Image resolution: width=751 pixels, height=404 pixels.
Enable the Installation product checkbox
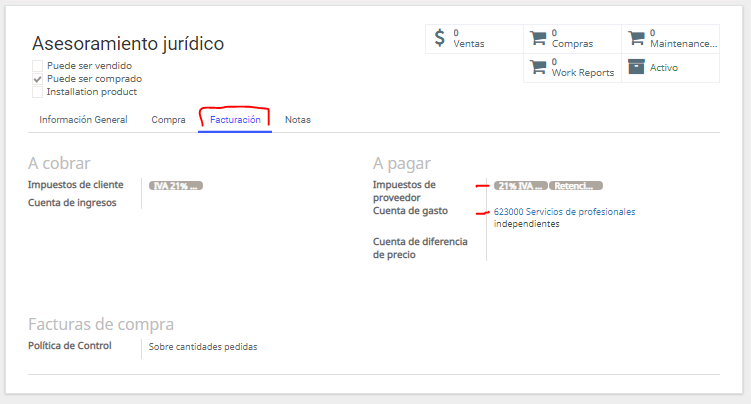coord(37,92)
